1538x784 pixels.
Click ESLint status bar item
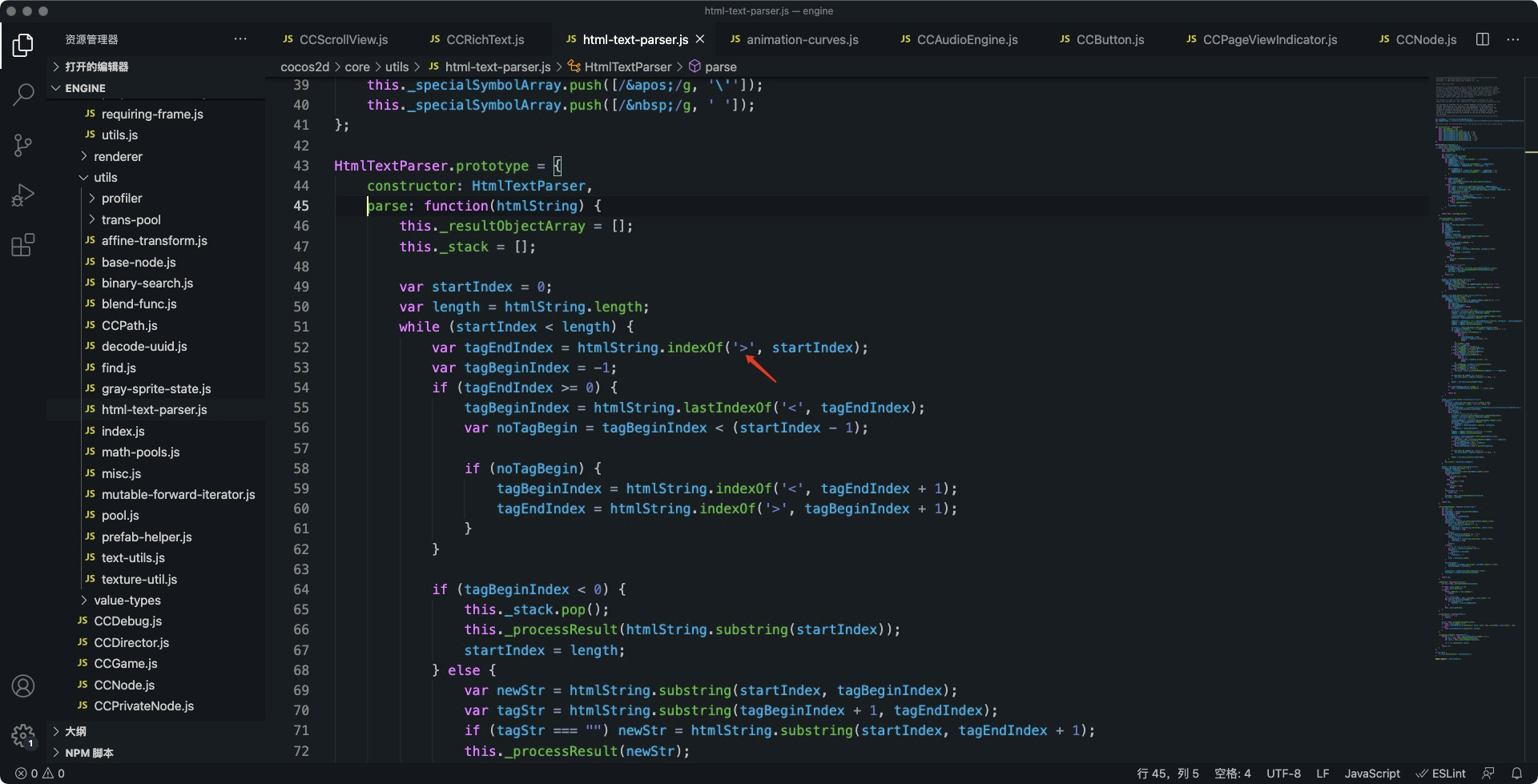(x=1440, y=774)
